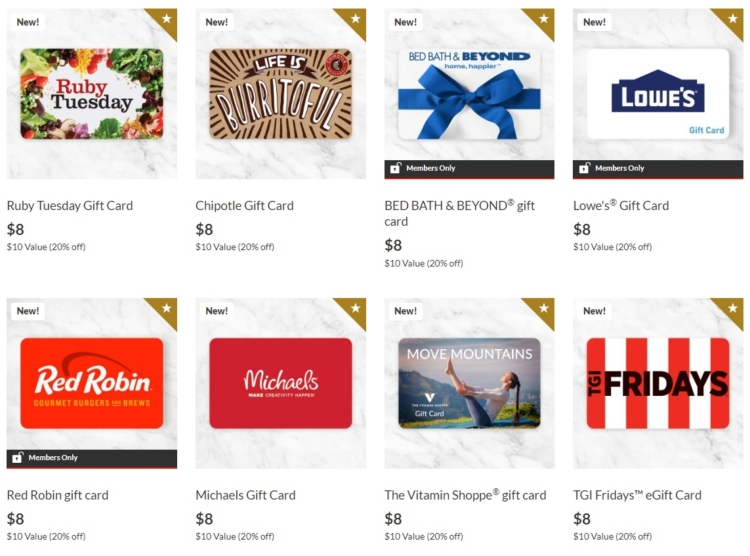Open the Chipotle Burritoful card image
The image size is (750, 556).
coord(281,94)
